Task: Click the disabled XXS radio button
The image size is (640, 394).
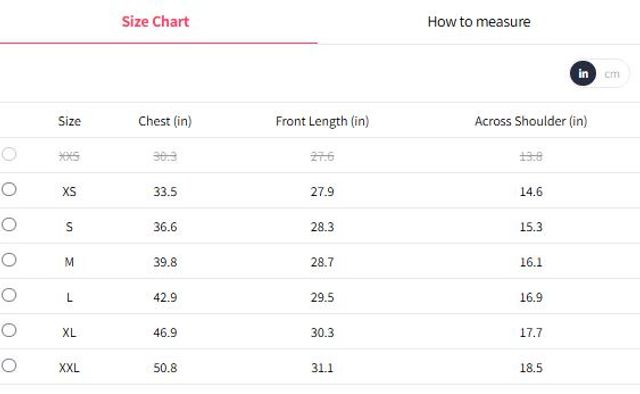Action: [9, 154]
